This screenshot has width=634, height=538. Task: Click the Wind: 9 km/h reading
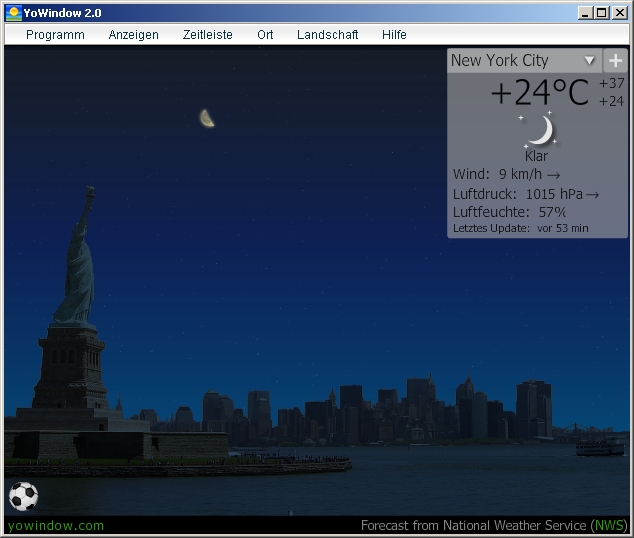(x=506, y=174)
